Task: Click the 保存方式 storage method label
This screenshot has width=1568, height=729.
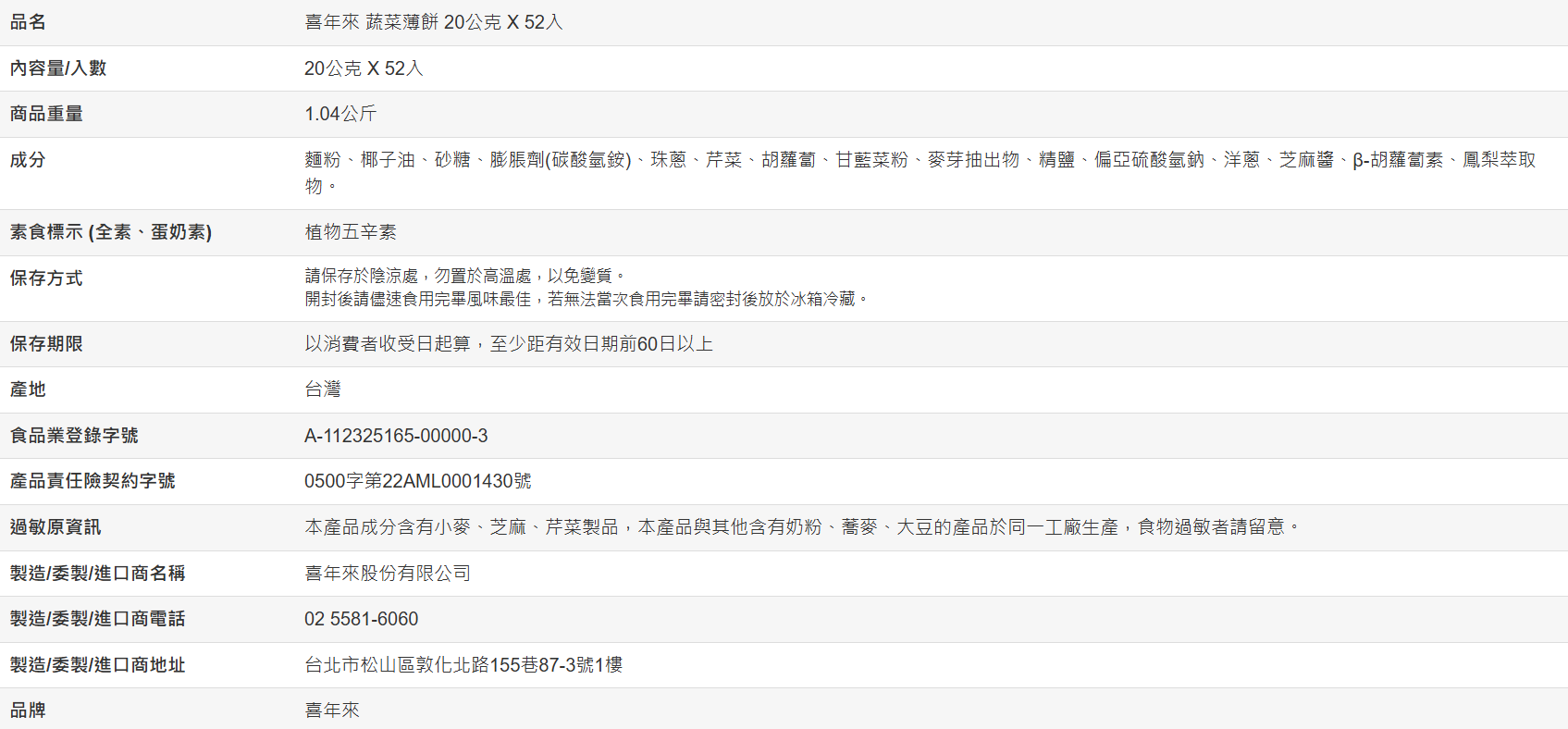Action: 46,278
